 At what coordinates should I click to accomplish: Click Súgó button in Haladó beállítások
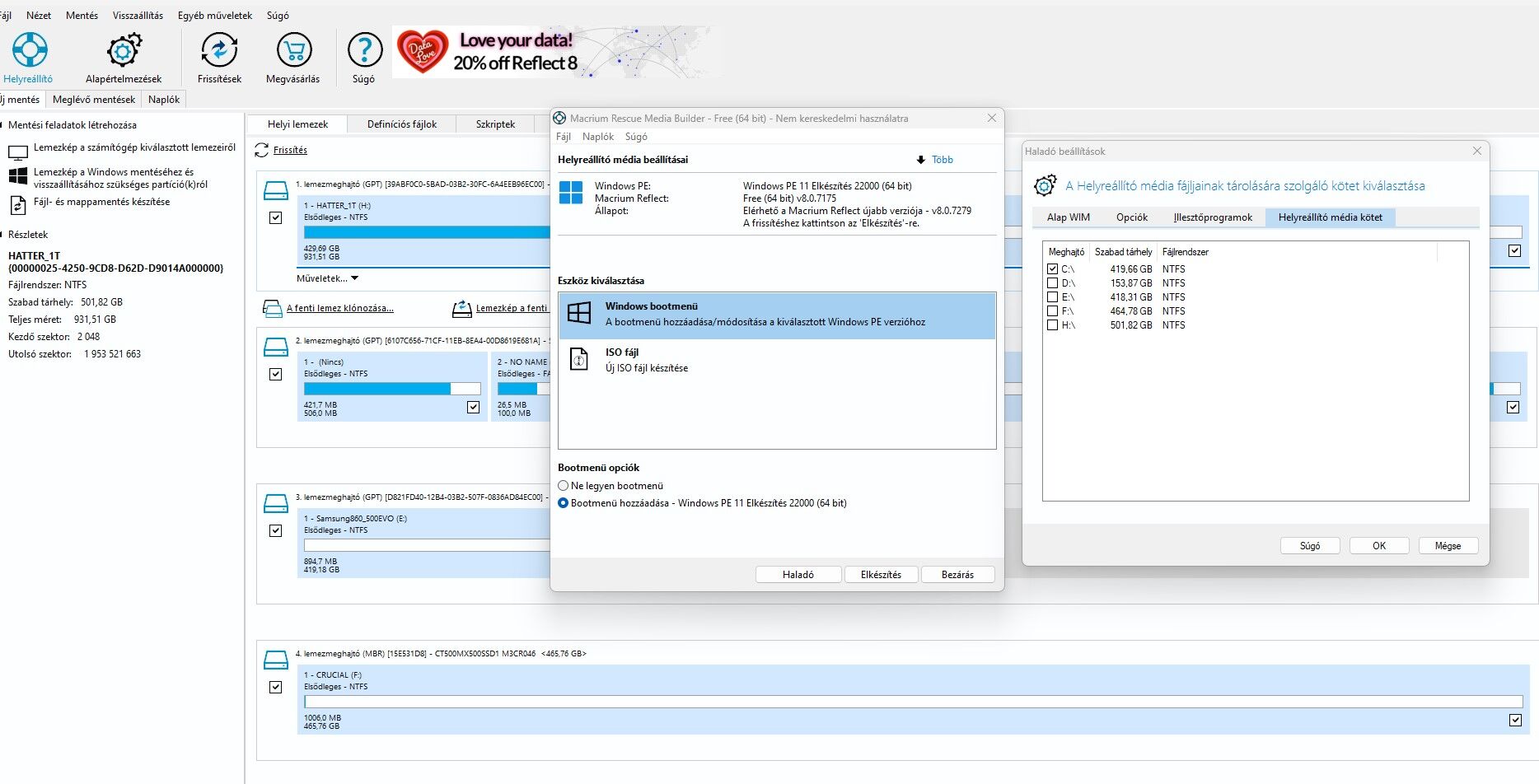click(1310, 546)
